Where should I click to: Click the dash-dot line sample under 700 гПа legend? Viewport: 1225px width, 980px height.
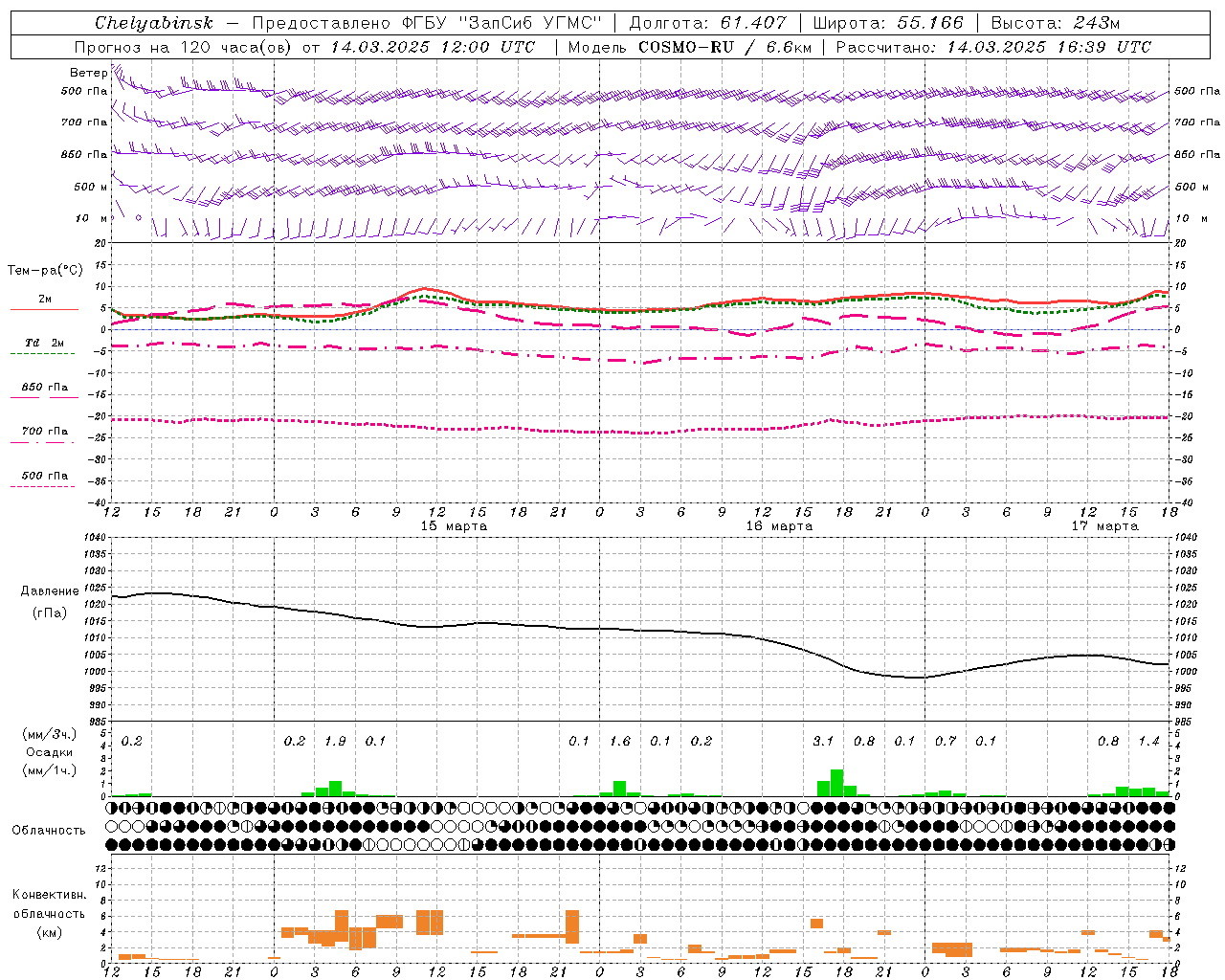[x=44, y=442]
